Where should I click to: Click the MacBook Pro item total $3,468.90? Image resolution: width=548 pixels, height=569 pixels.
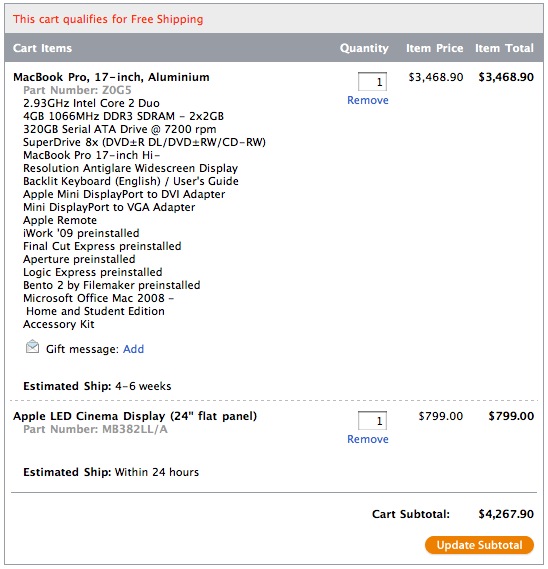tap(506, 77)
